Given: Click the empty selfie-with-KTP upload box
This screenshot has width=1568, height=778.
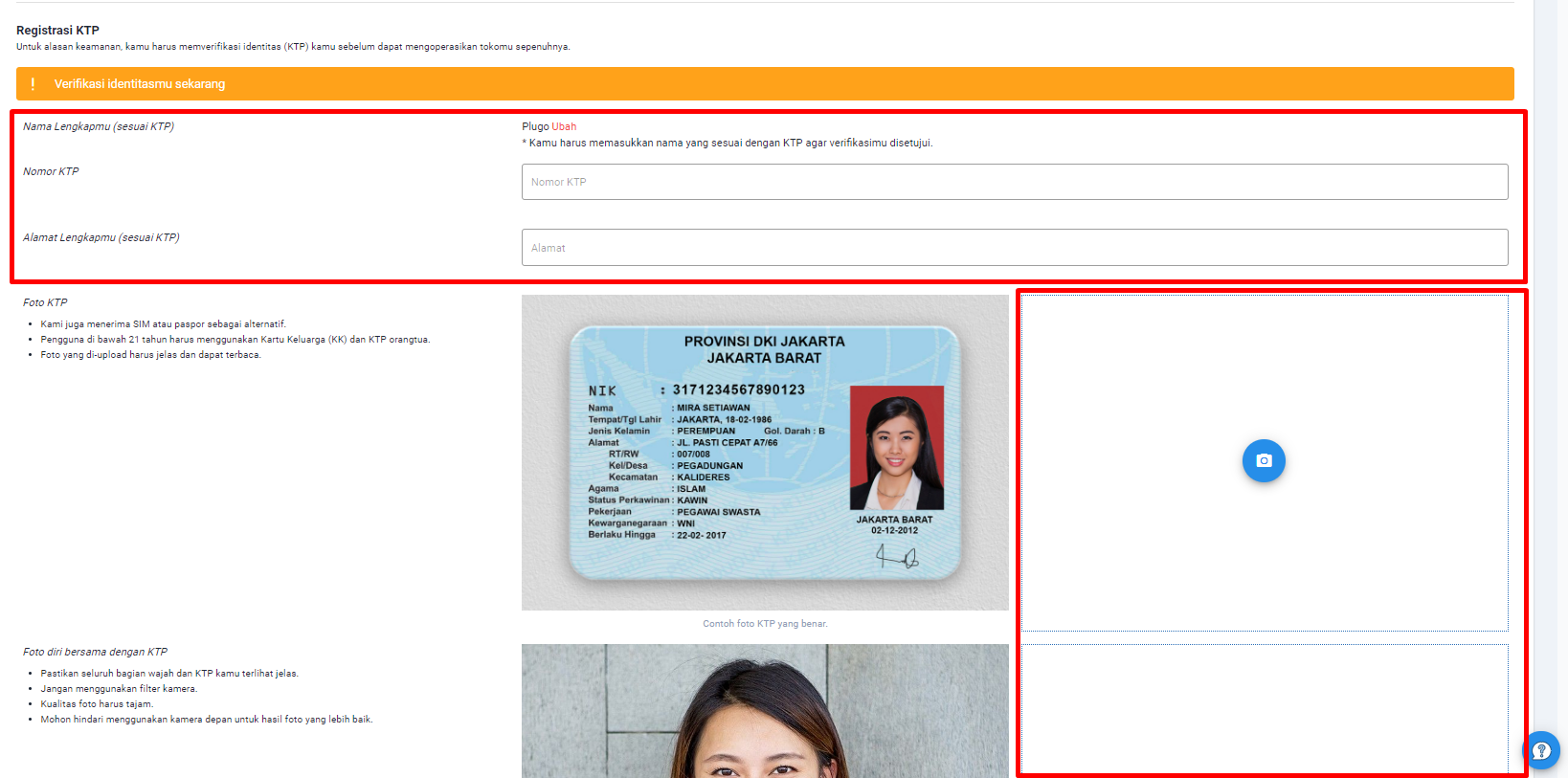Looking at the screenshot, I should (x=1265, y=709).
